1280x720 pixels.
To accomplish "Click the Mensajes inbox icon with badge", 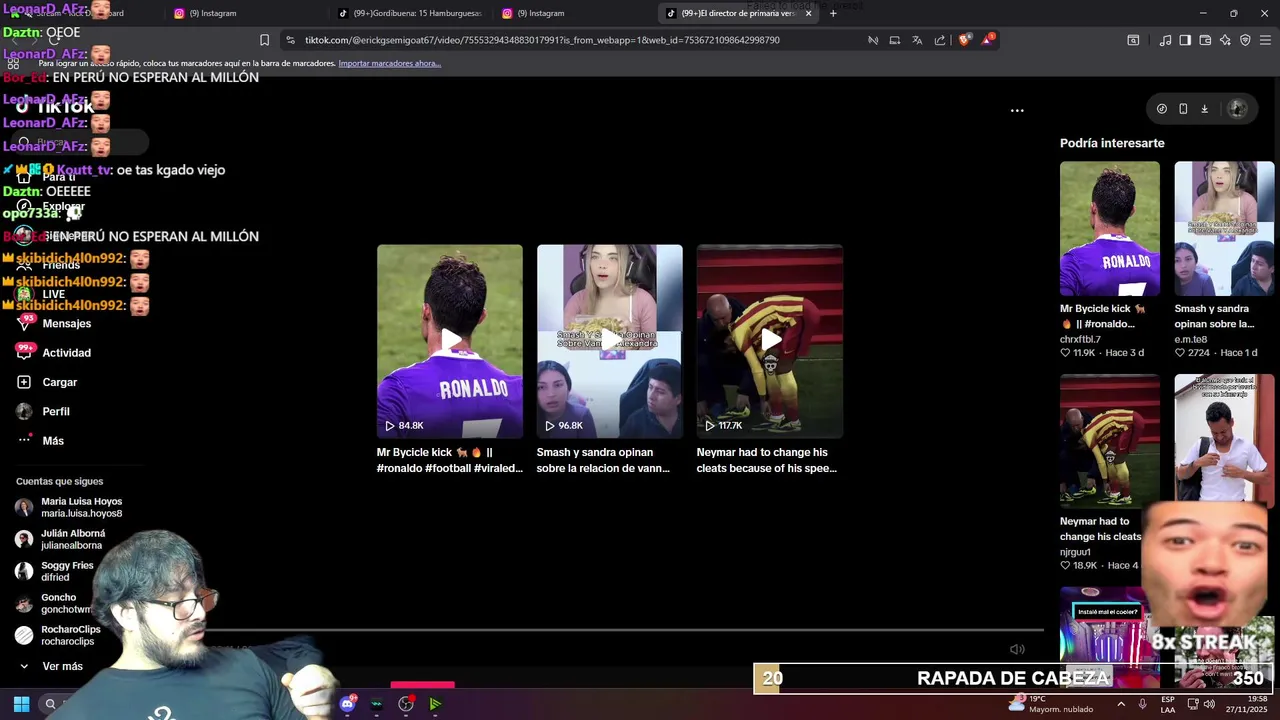I will pyautogui.click(x=24, y=323).
